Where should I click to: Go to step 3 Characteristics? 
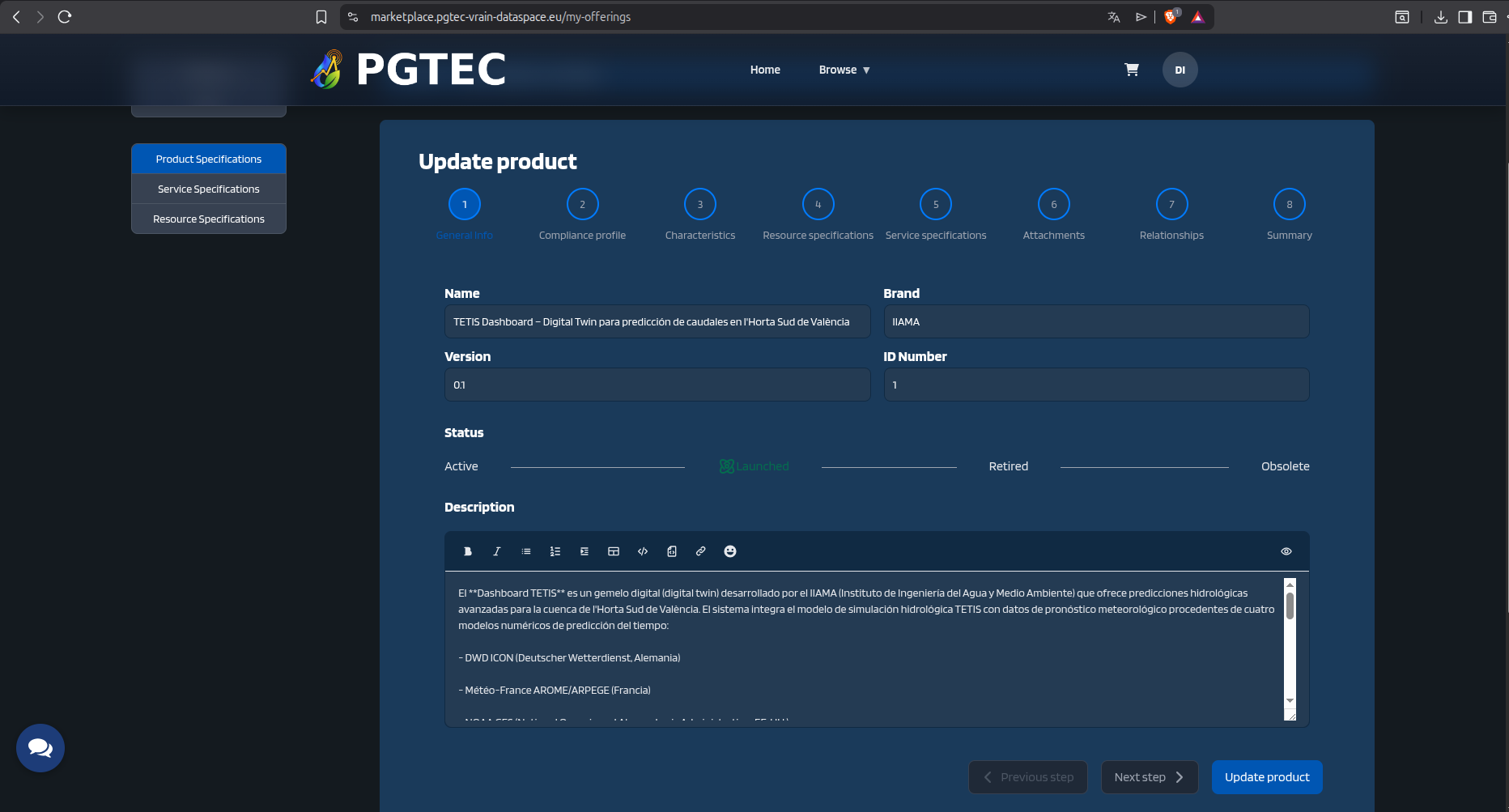point(700,204)
